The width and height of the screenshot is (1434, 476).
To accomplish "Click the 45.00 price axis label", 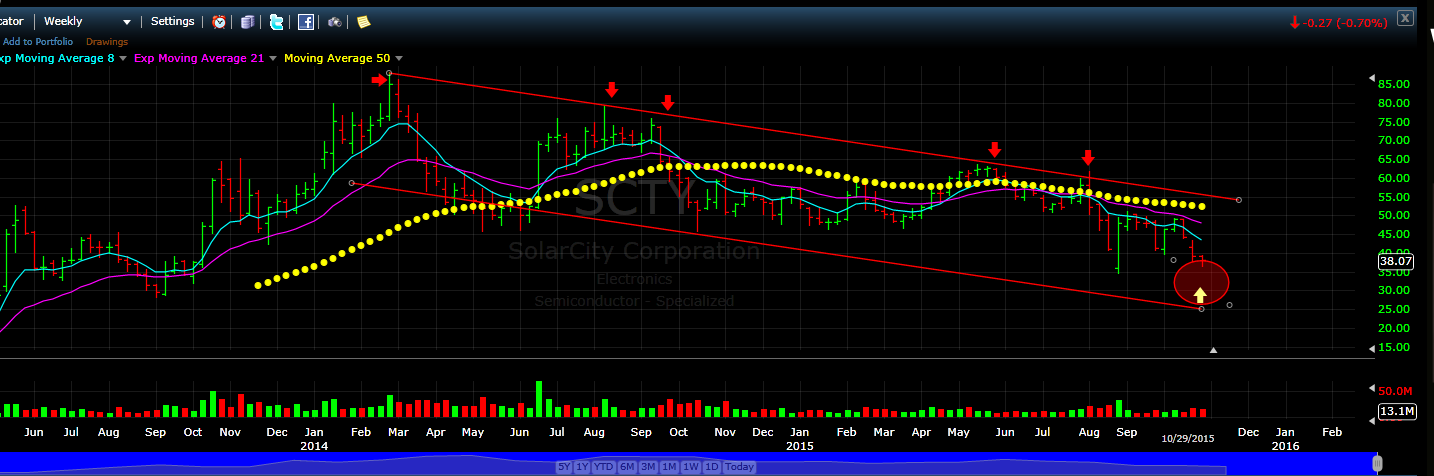I will 1393,234.
